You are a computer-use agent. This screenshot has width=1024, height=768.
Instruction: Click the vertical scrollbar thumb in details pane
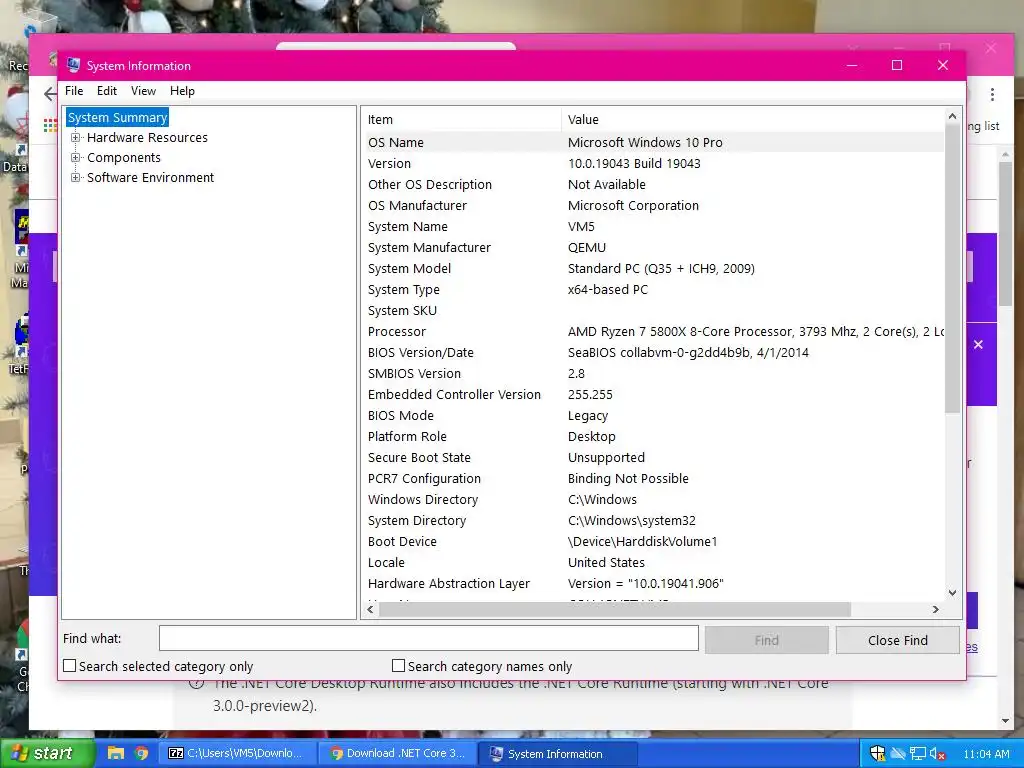[x=952, y=268]
